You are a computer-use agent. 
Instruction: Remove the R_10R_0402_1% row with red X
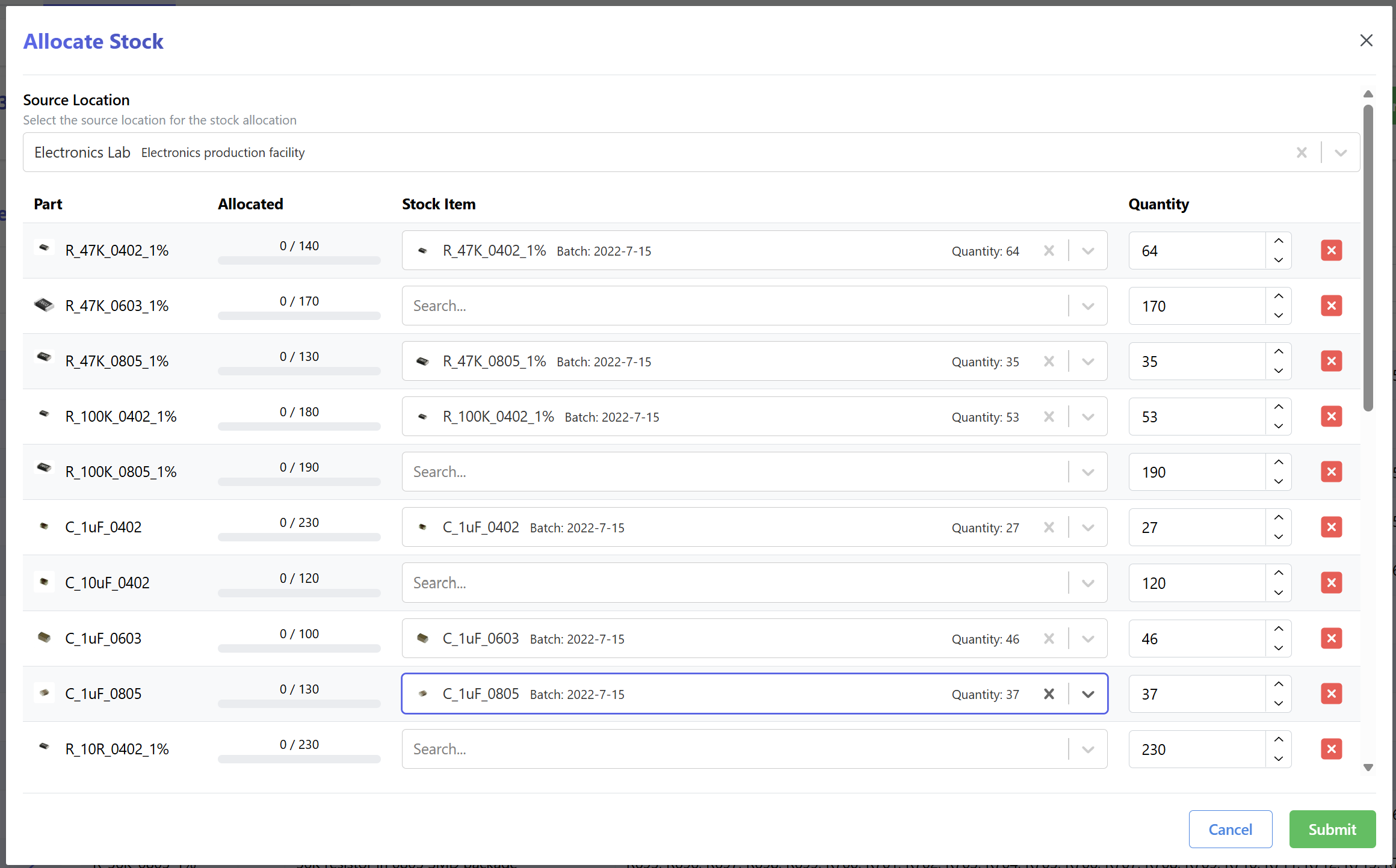click(x=1331, y=749)
